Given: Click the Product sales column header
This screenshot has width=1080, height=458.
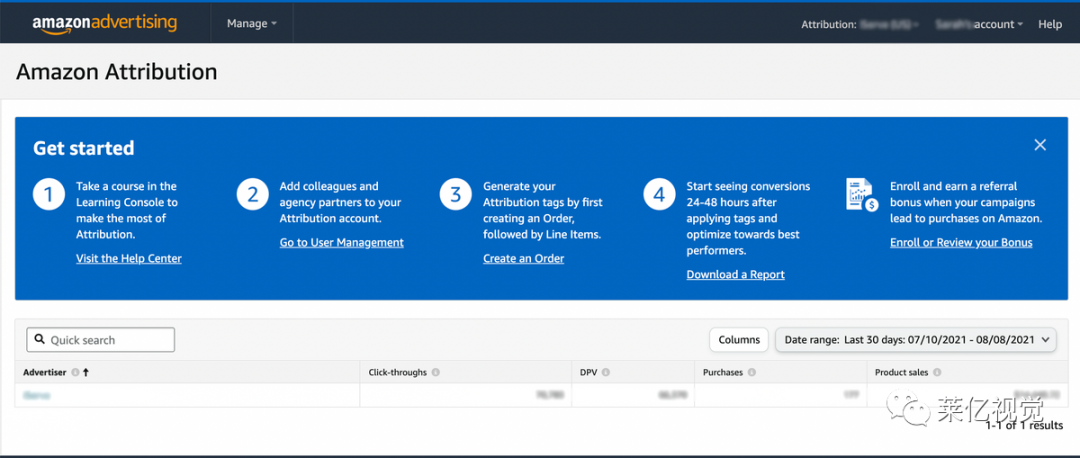Looking at the screenshot, I should pyautogui.click(x=902, y=373).
